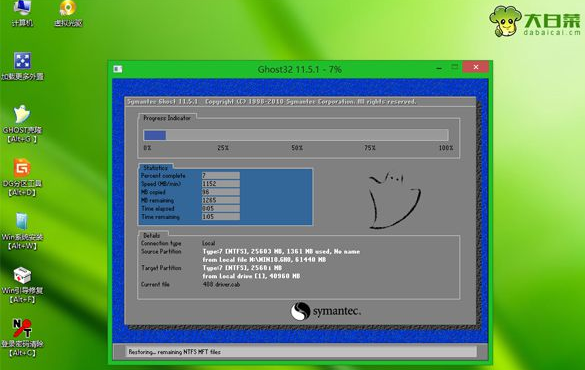Image resolution: width=585 pixels, height=370 pixels.
Task: Launch GHOST克隆 [Alt+G] desktop icon
Action: pyautogui.click(x=22, y=124)
